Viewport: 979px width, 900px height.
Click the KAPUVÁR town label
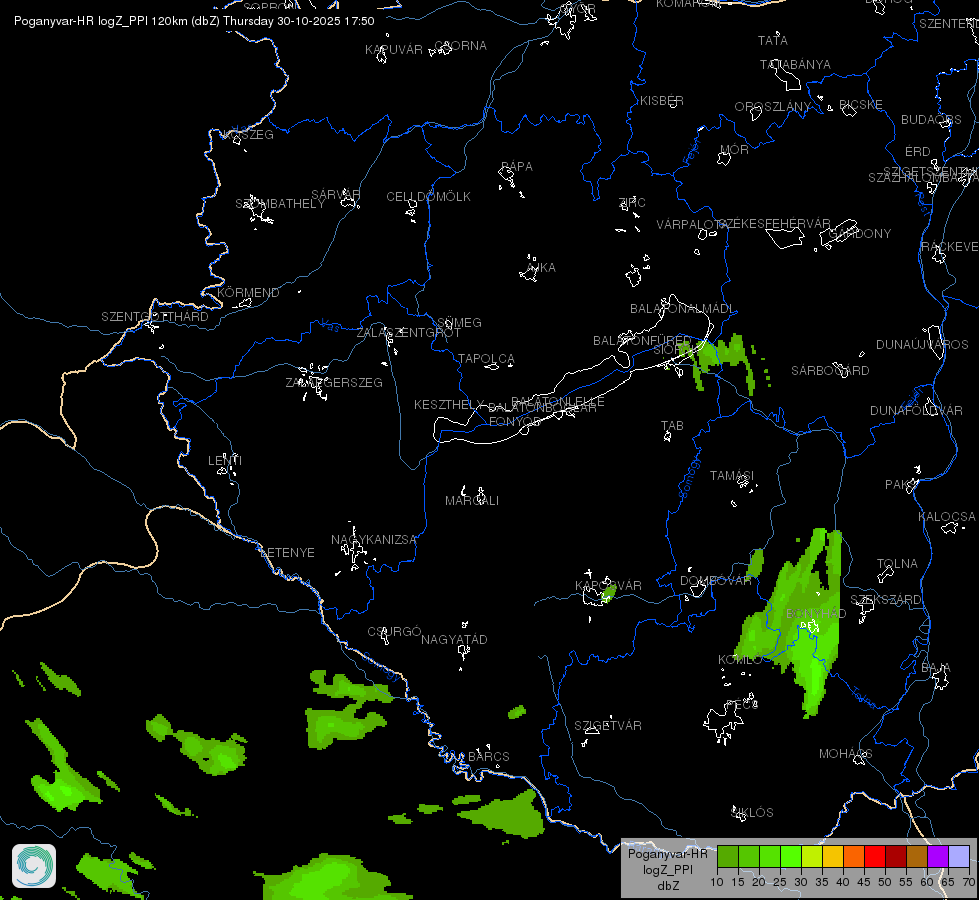tap(394, 50)
